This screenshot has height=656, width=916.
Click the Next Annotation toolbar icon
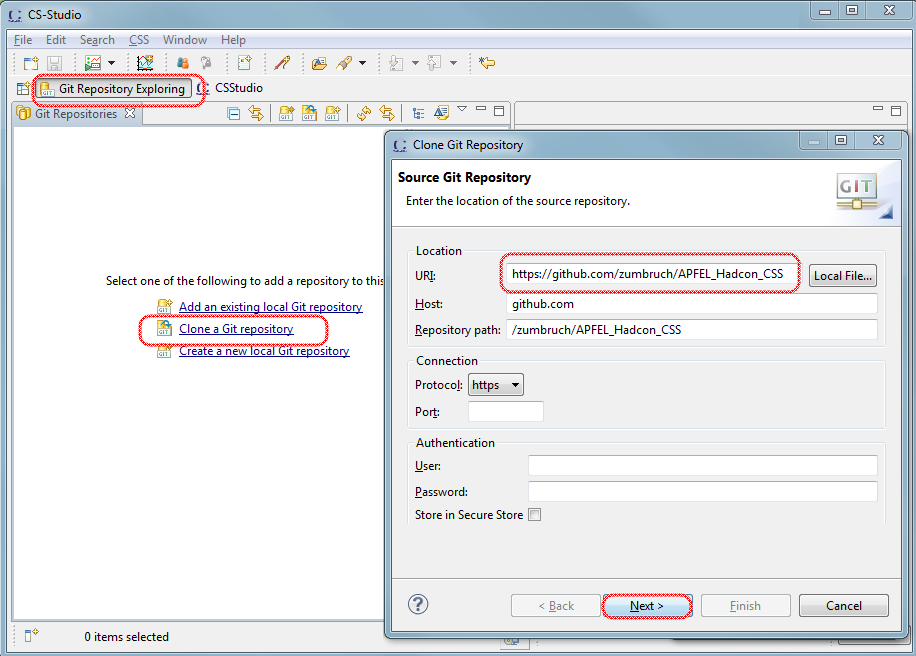pyautogui.click(x=396, y=63)
